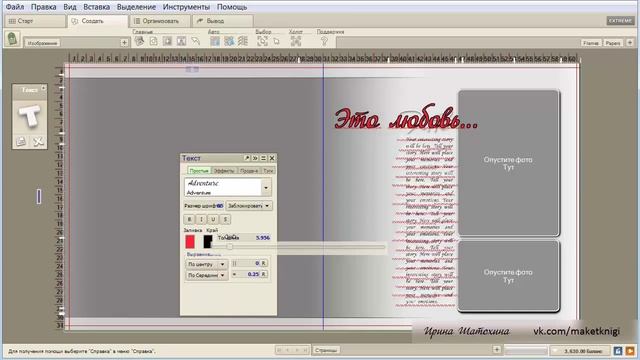This screenshot has width=640, height=360.
Task: Click the blue share icon at bottom right
Action: pyautogui.click(x=618, y=351)
